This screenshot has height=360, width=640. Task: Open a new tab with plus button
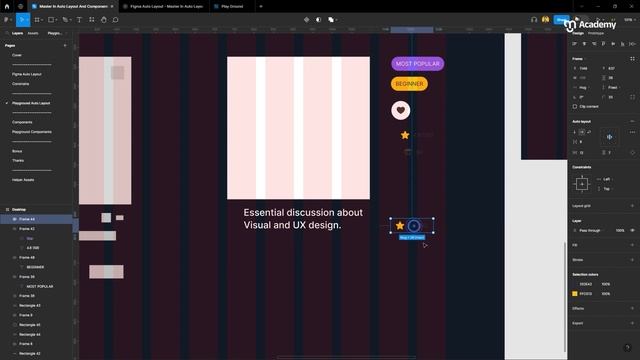(261, 7)
